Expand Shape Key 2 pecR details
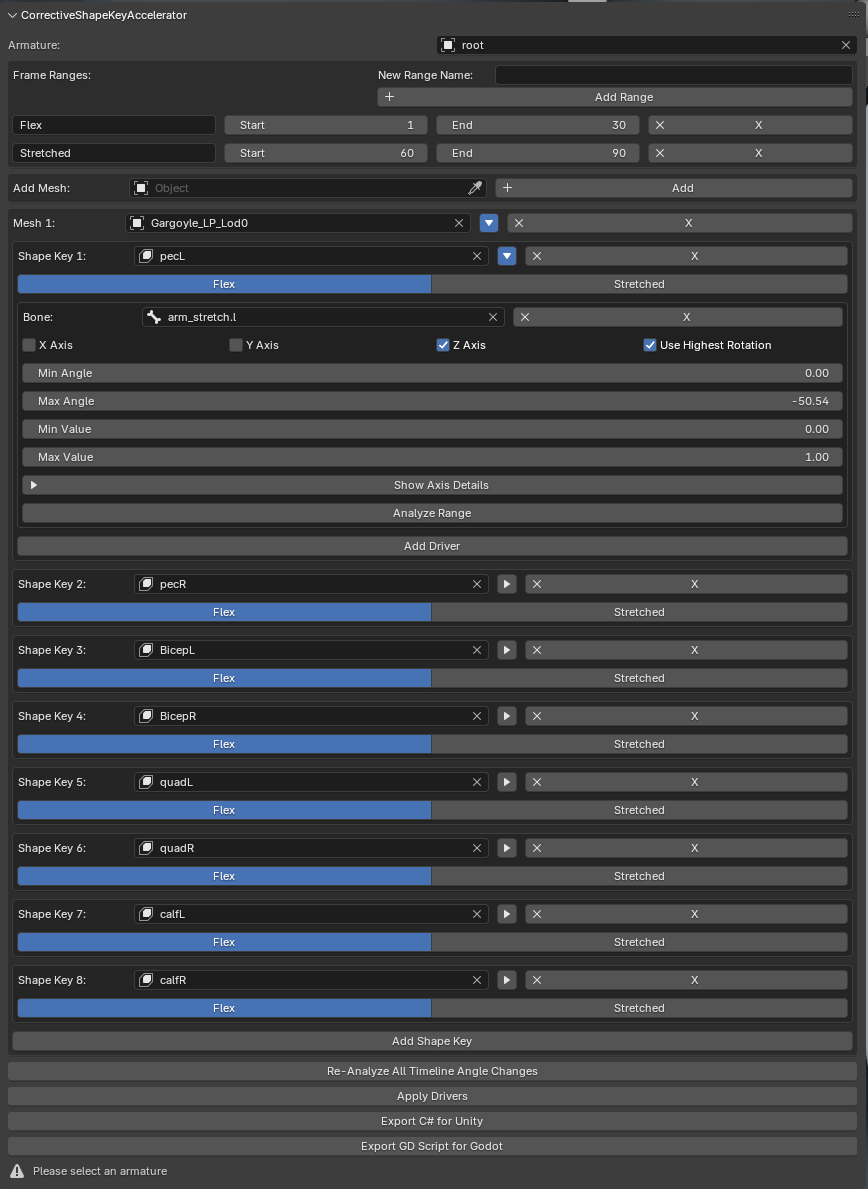The width and height of the screenshot is (868, 1189). [x=507, y=584]
